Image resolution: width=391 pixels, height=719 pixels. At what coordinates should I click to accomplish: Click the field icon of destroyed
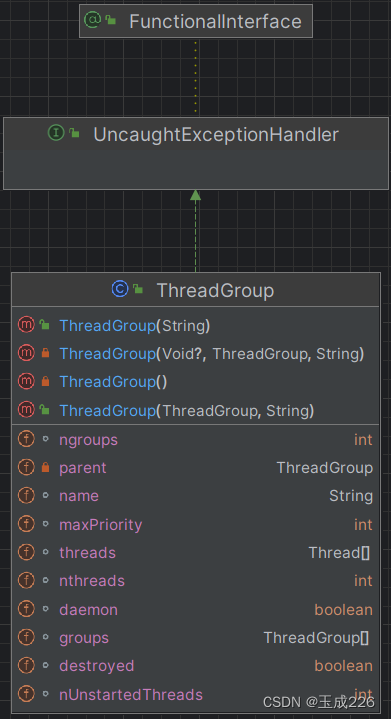coord(26,665)
